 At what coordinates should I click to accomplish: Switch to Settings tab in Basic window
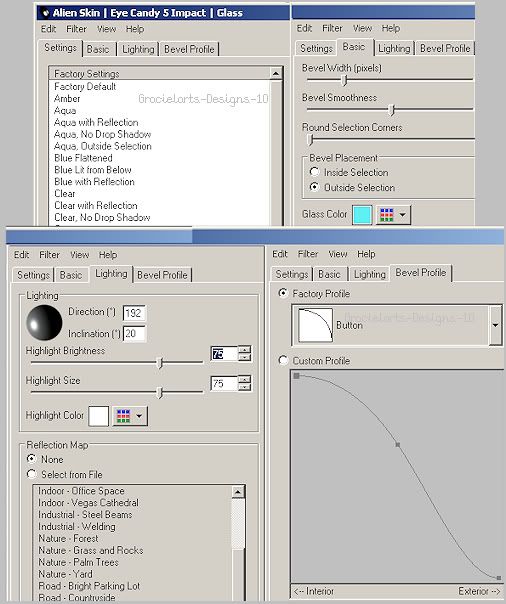[316, 48]
